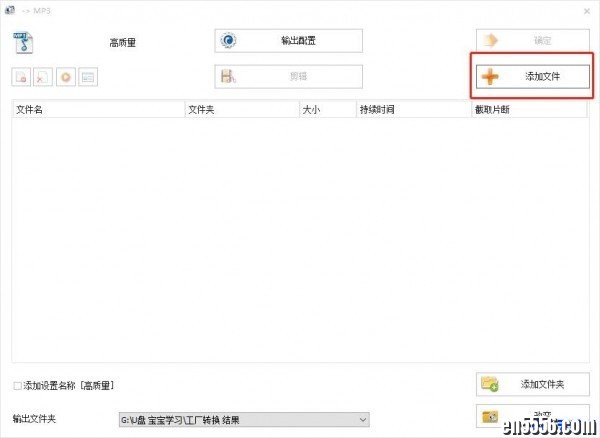Click the app icon in title bar

coord(10,8)
